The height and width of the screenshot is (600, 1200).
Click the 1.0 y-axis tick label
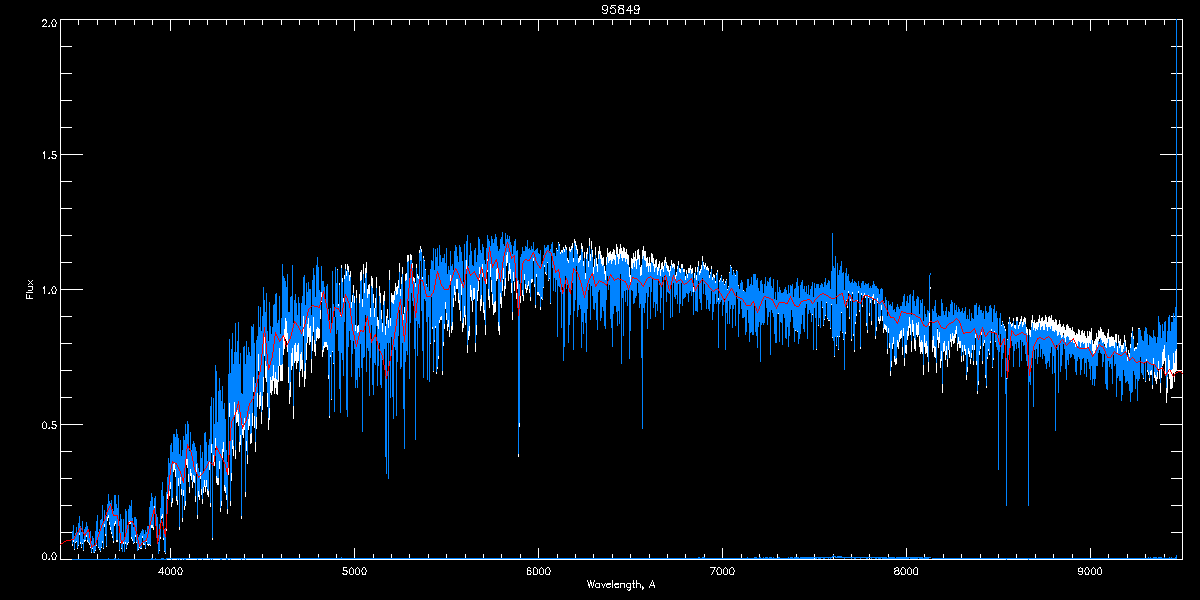click(x=48, y=290)
